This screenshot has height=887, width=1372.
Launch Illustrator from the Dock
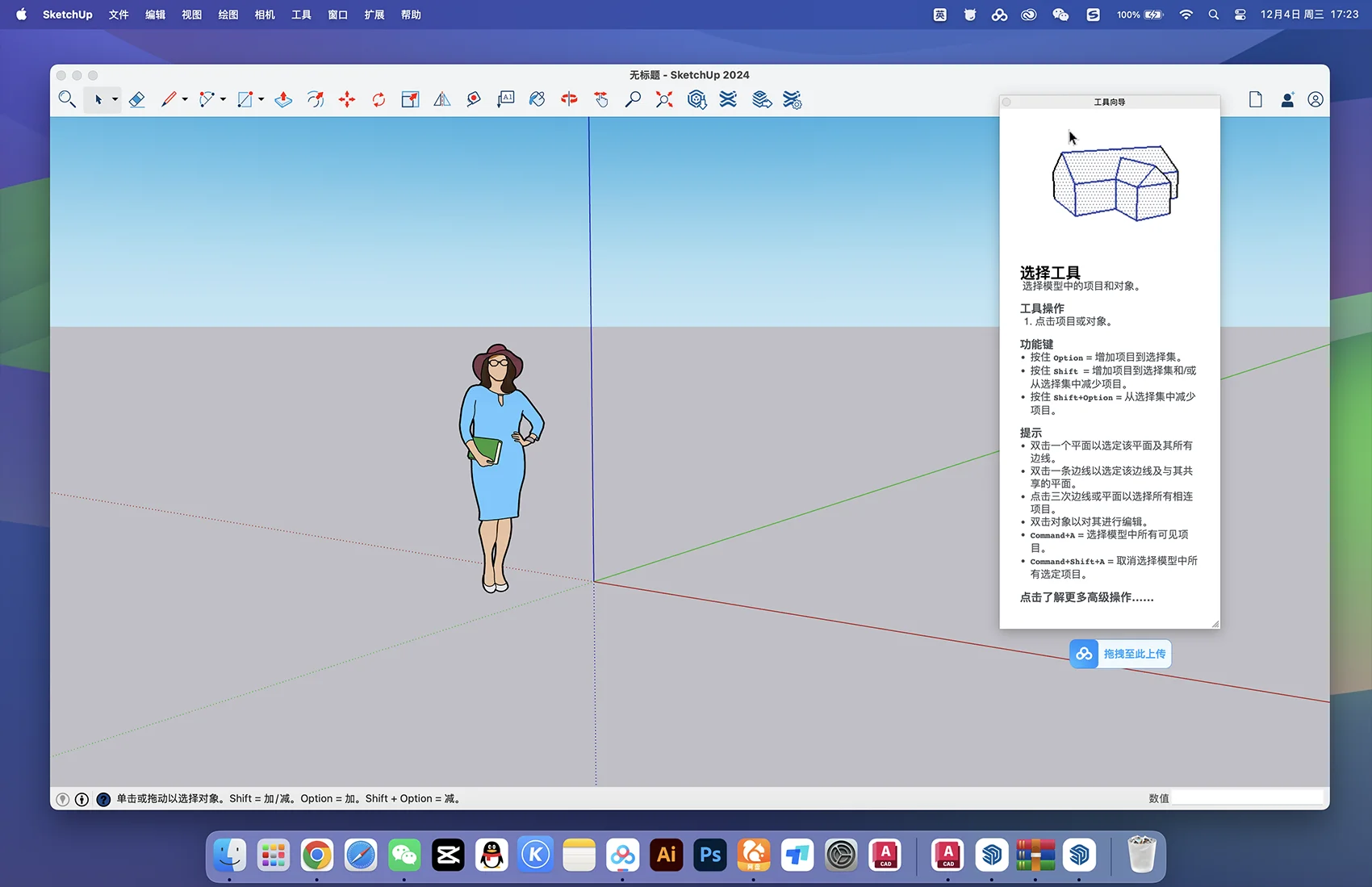pos(667,855)
